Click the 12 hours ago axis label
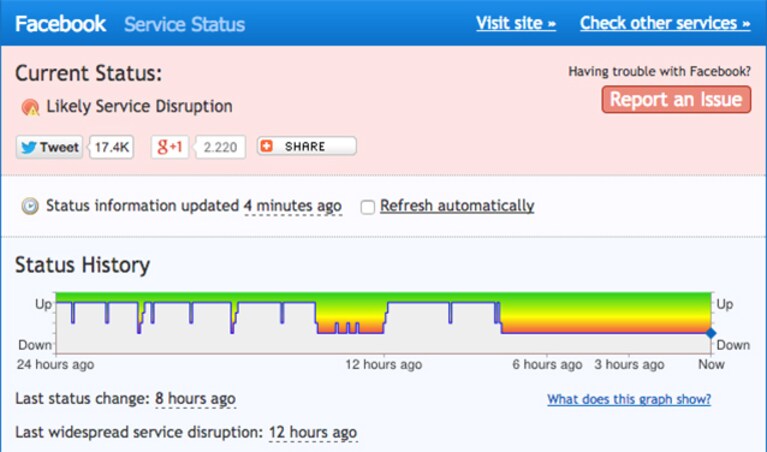 click(x=384, y=364)
